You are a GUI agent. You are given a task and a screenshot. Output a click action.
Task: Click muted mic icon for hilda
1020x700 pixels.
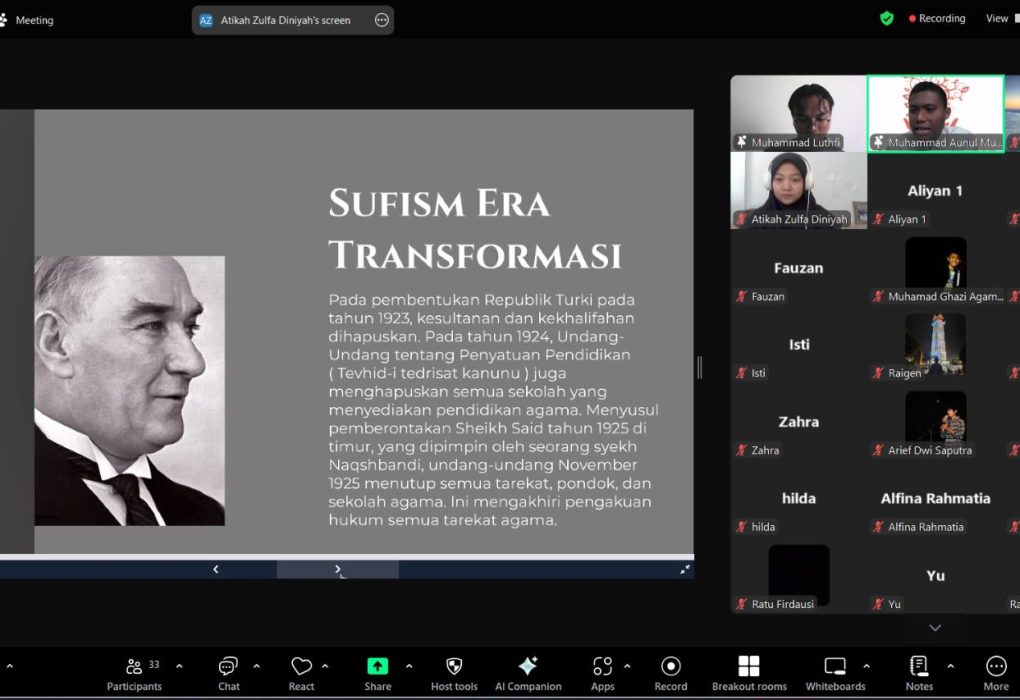tap(741, 527)
